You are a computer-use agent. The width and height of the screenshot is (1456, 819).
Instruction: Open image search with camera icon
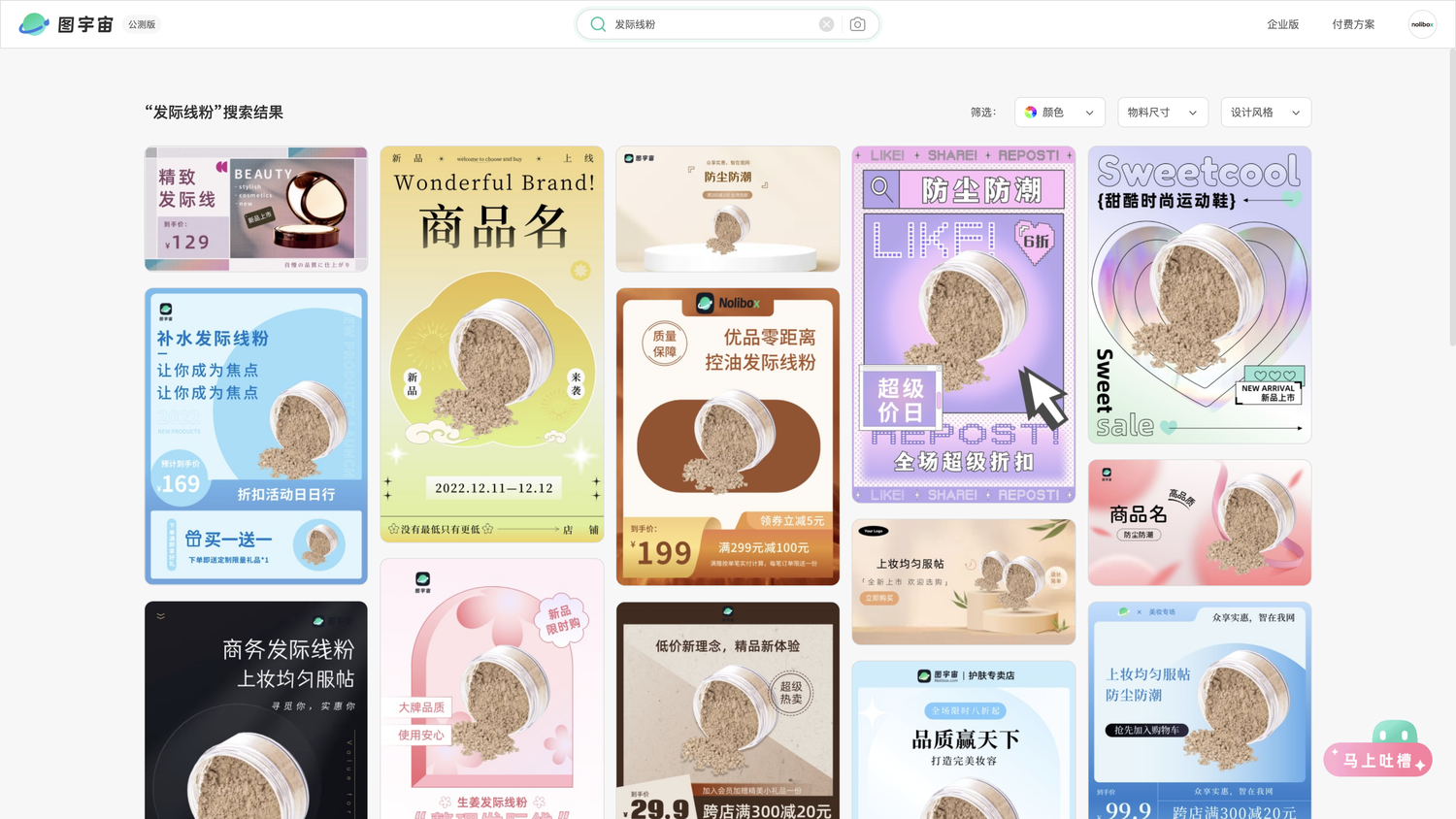[x=857, y=24]
